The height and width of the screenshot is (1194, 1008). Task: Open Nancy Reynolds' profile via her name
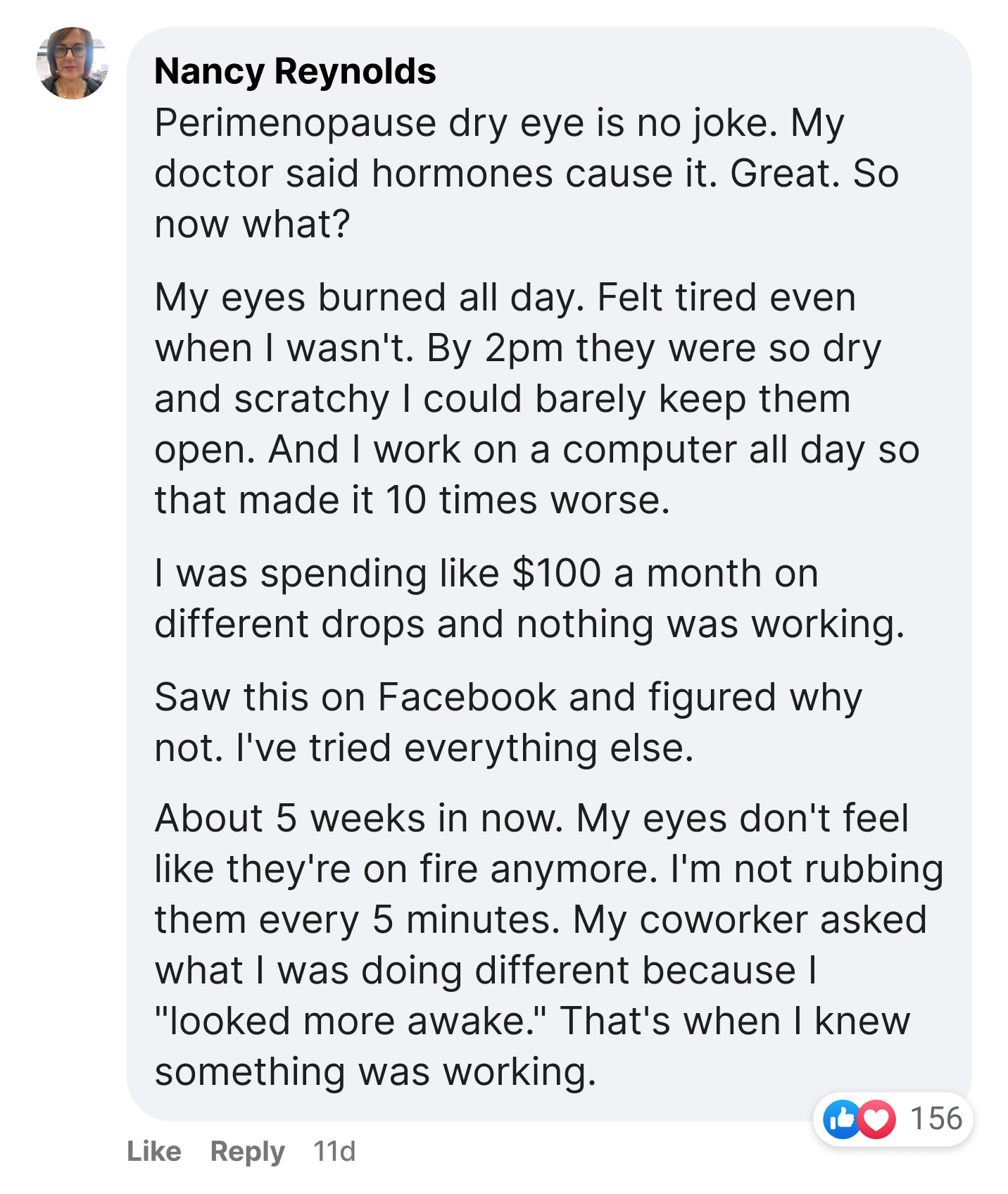(x=295, y=71)
